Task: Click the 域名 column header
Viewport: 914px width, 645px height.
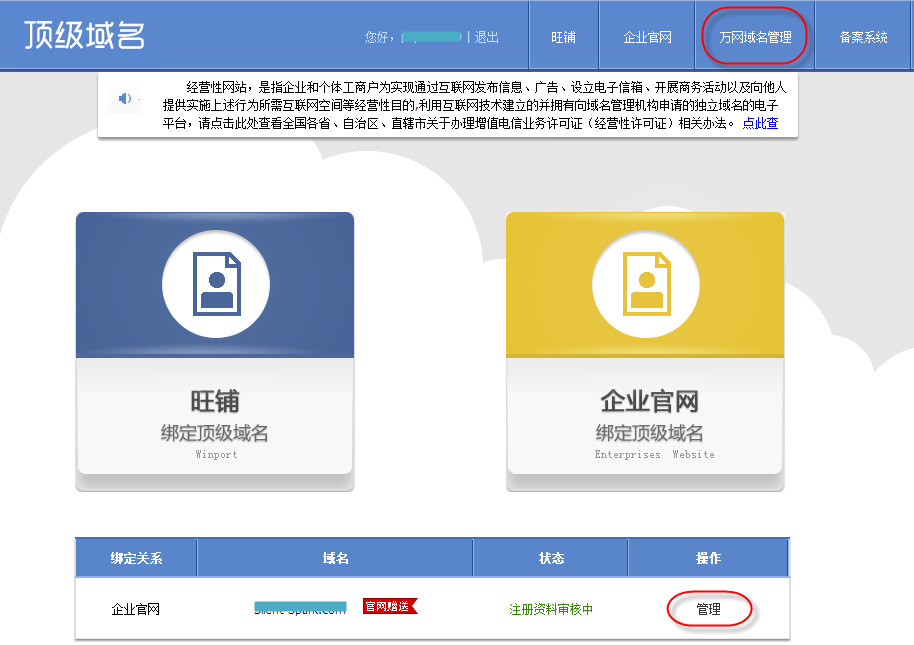Action: coord(335,558)
